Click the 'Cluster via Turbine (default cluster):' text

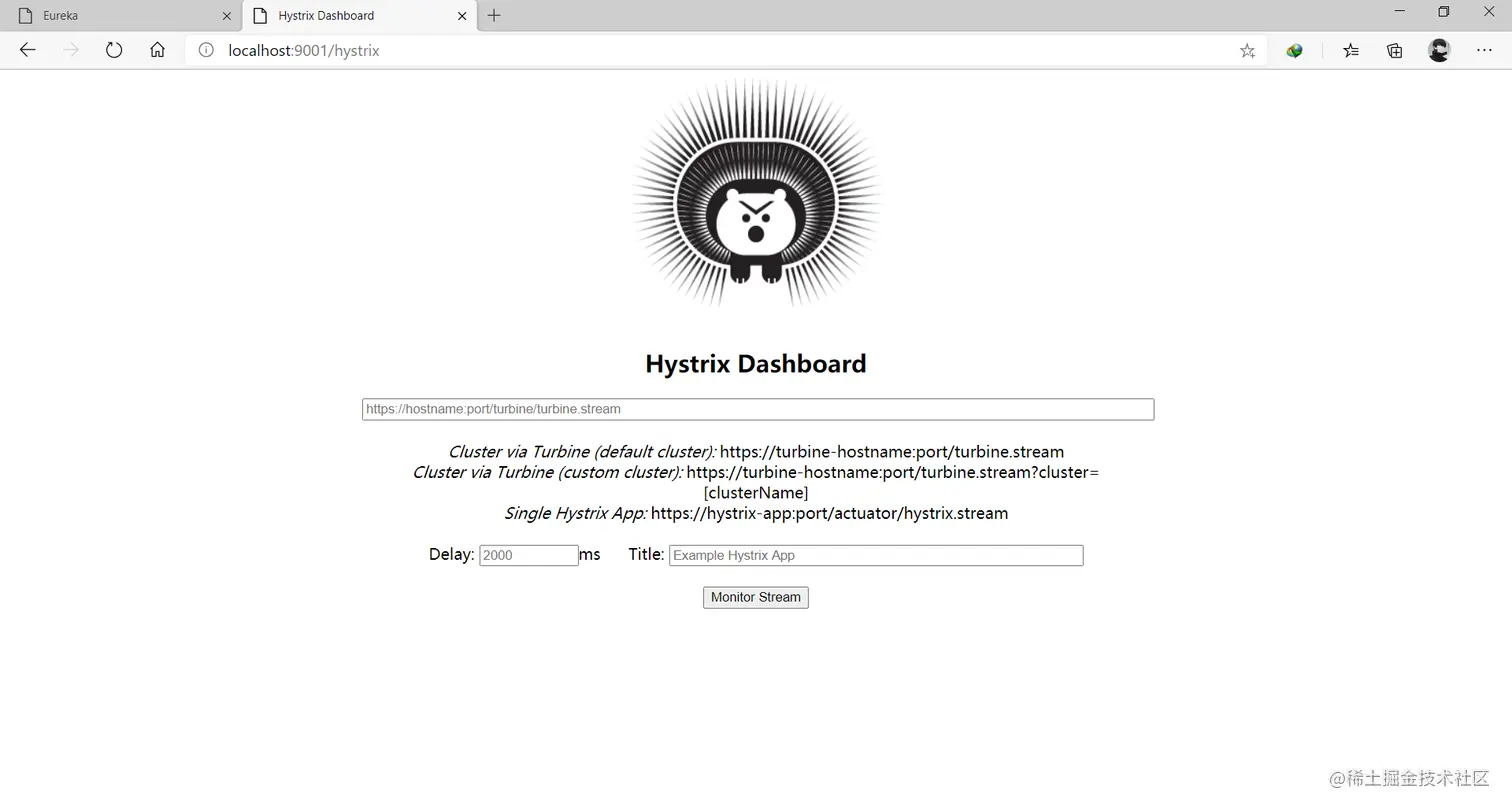click(x=582, y=452)
